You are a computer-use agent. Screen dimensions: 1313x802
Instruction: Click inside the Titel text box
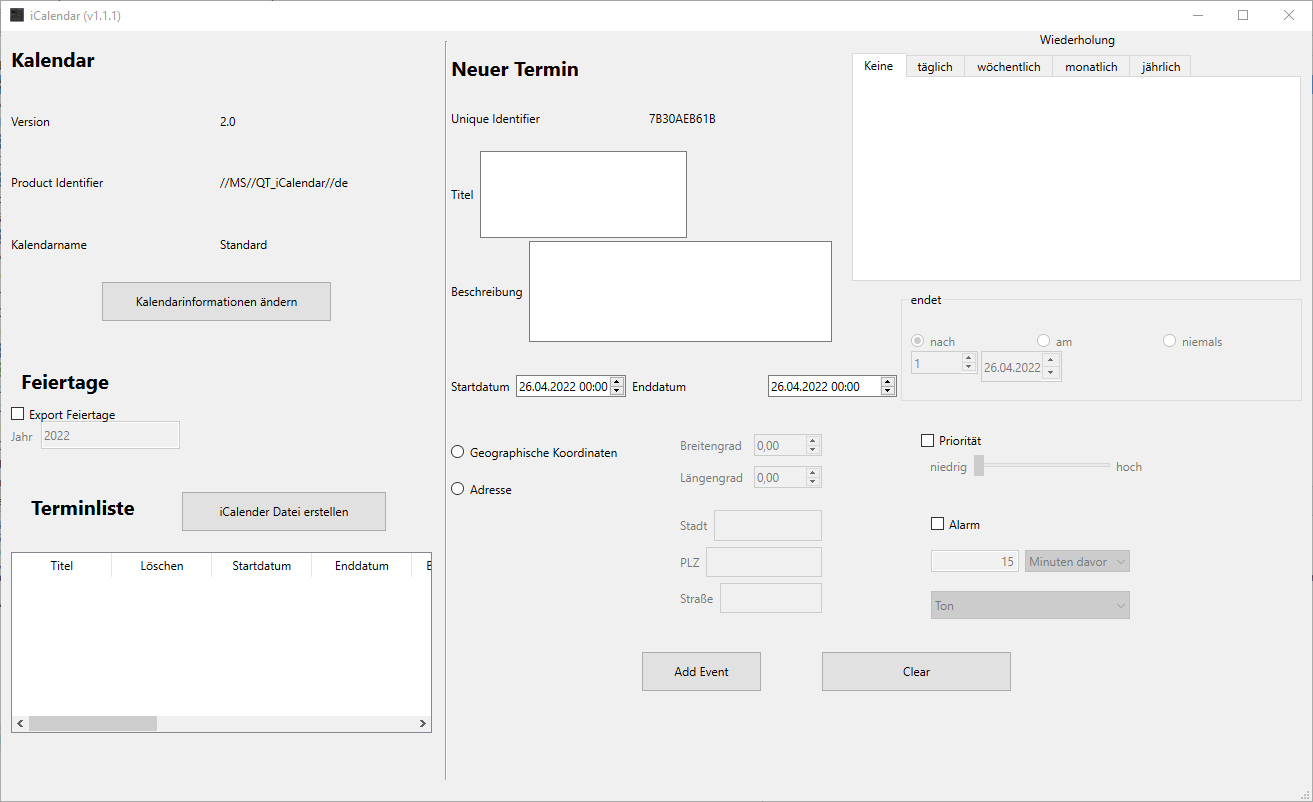[x=583, y=193]
